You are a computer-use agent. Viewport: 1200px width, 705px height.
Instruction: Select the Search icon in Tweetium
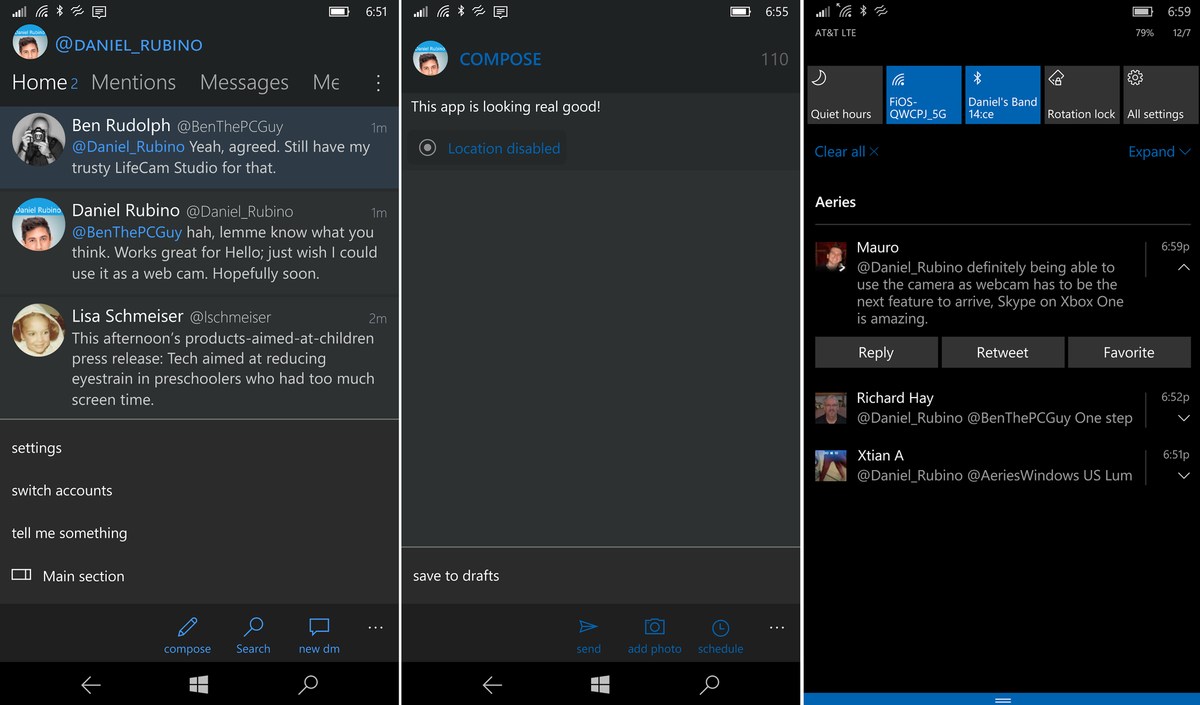coord(253,633)
